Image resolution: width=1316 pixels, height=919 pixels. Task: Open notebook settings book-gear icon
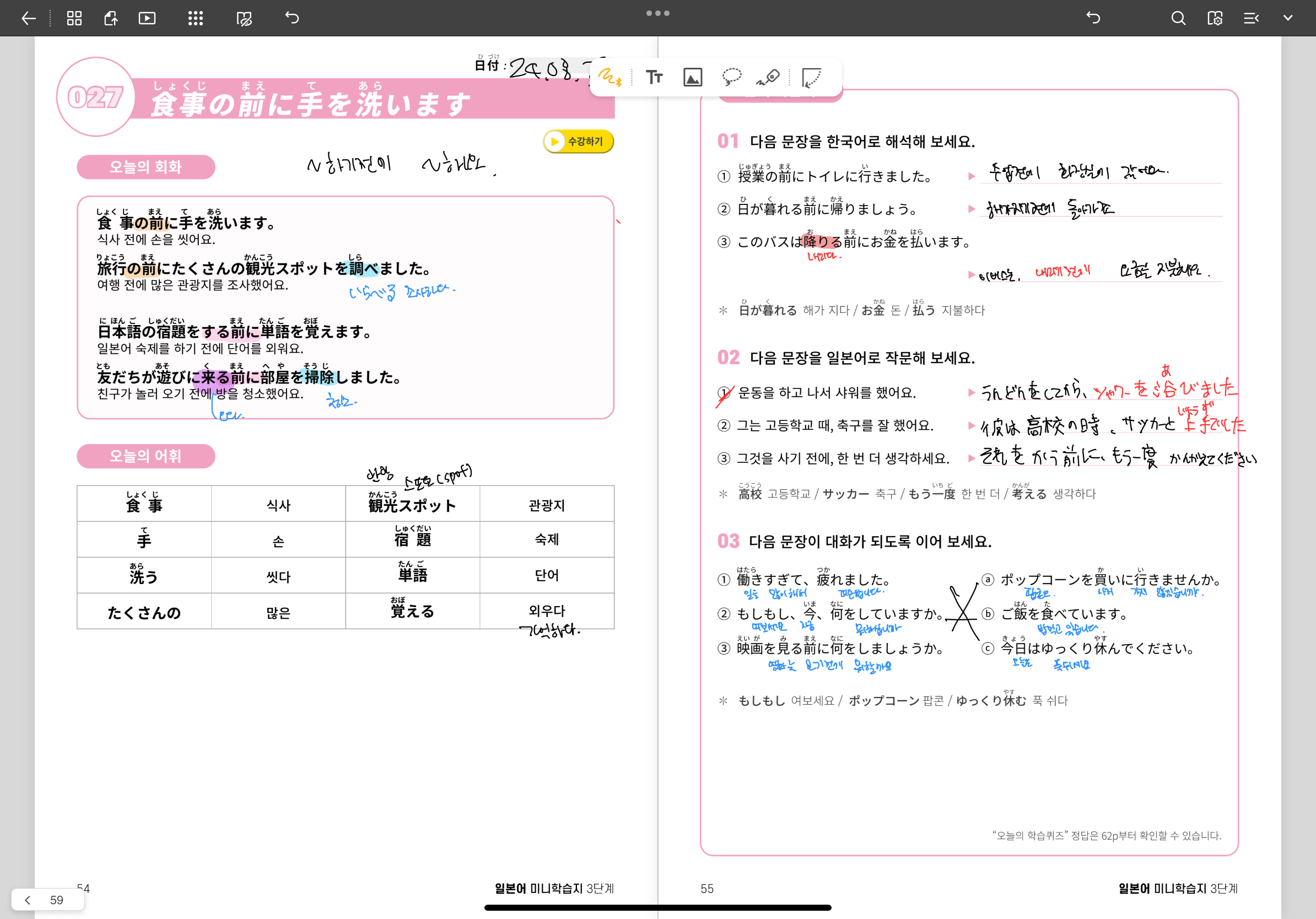coord(1215,18)
